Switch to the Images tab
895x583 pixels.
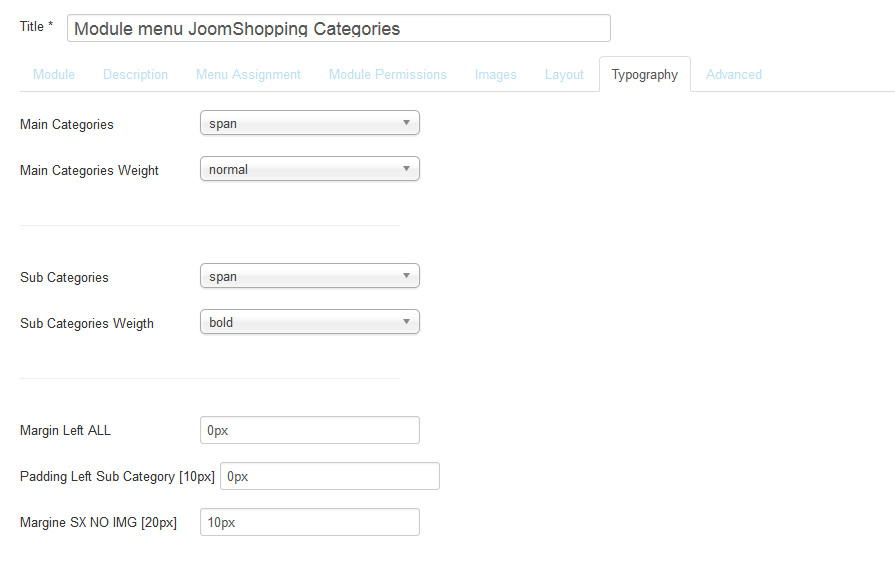(x=495, y=74)
